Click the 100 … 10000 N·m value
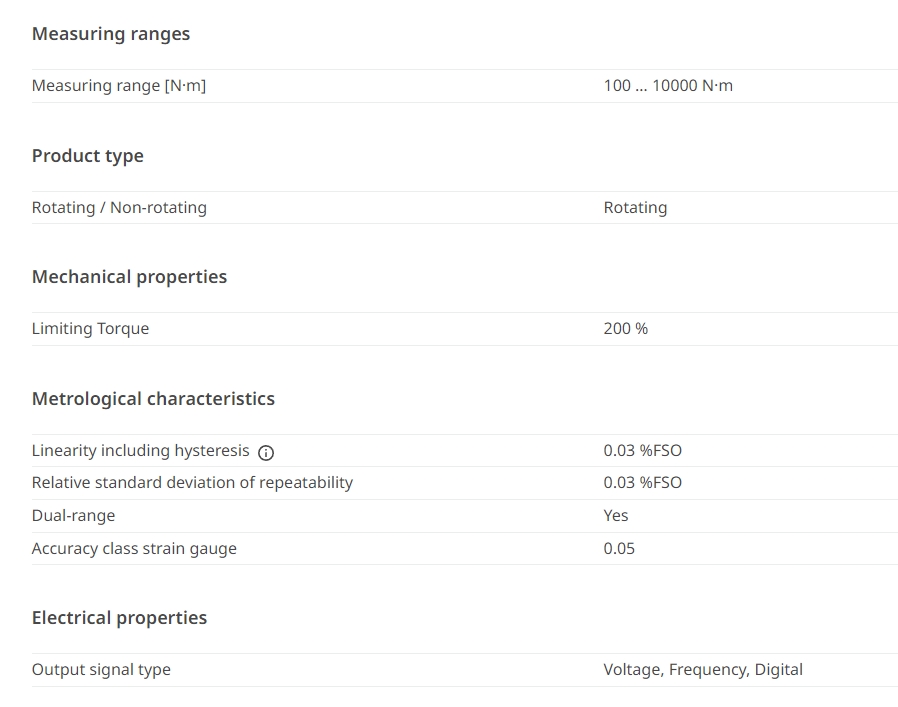The width and height of the screenshot is (898, 707). [x=668, y=85]
